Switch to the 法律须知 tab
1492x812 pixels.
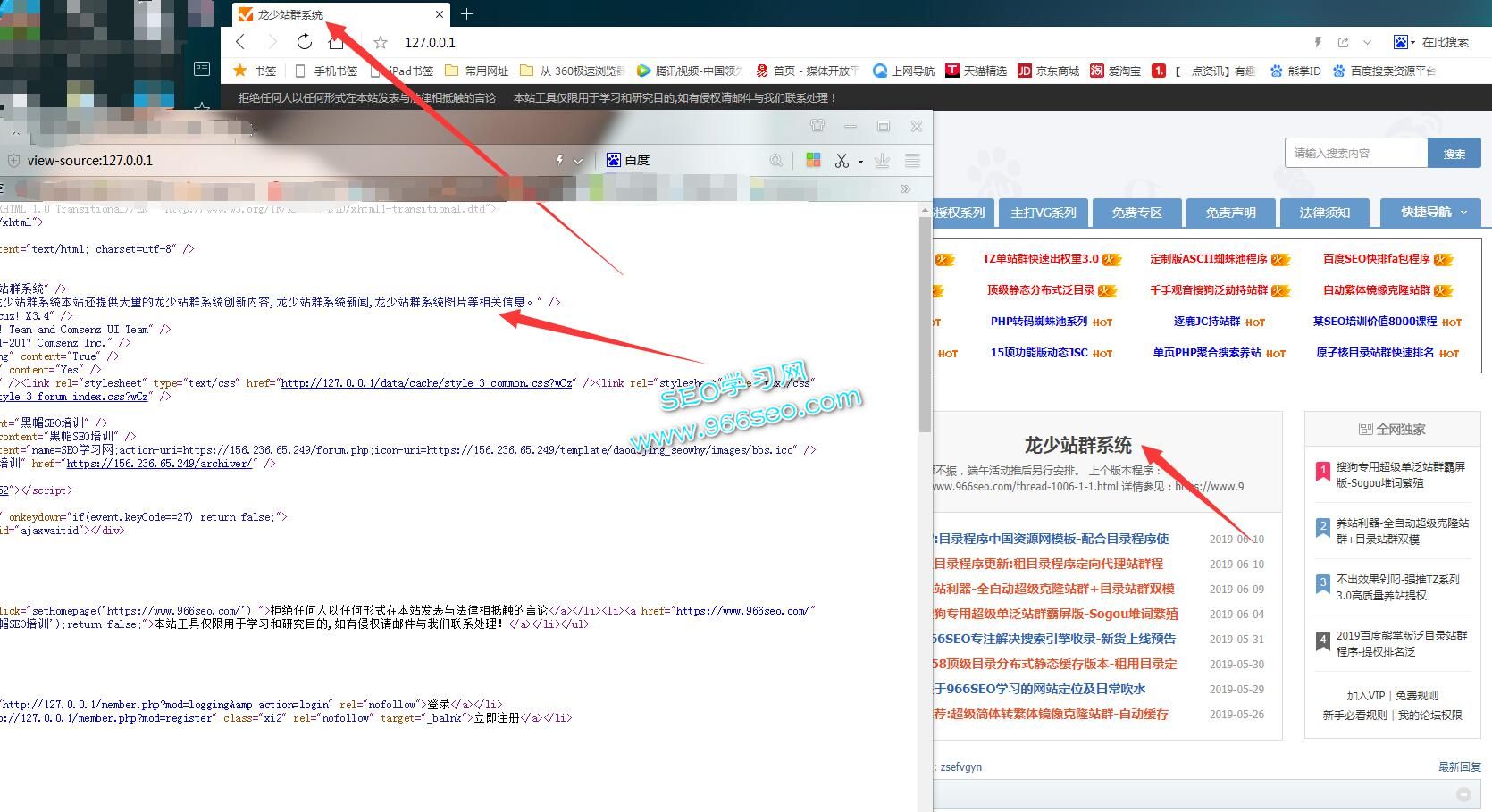click(x=1325, y=213)
